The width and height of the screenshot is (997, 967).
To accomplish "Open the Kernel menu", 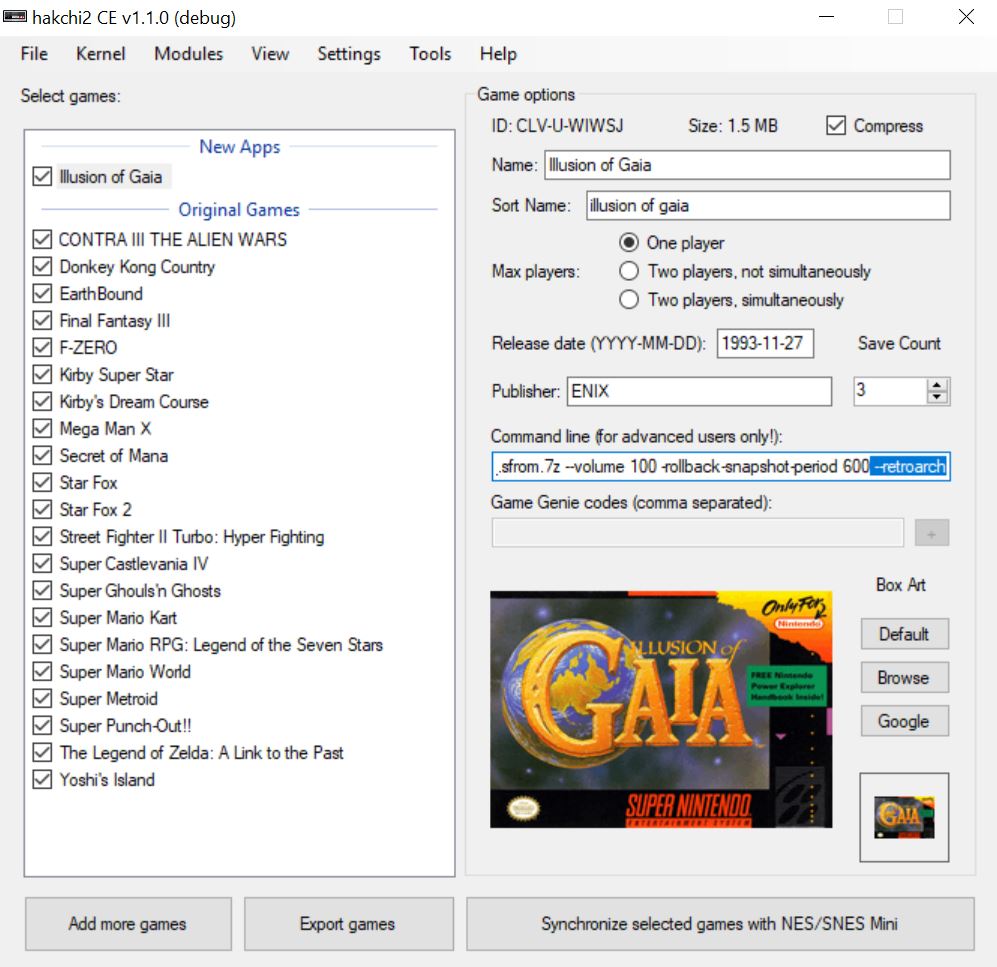I will coord(100,54).
